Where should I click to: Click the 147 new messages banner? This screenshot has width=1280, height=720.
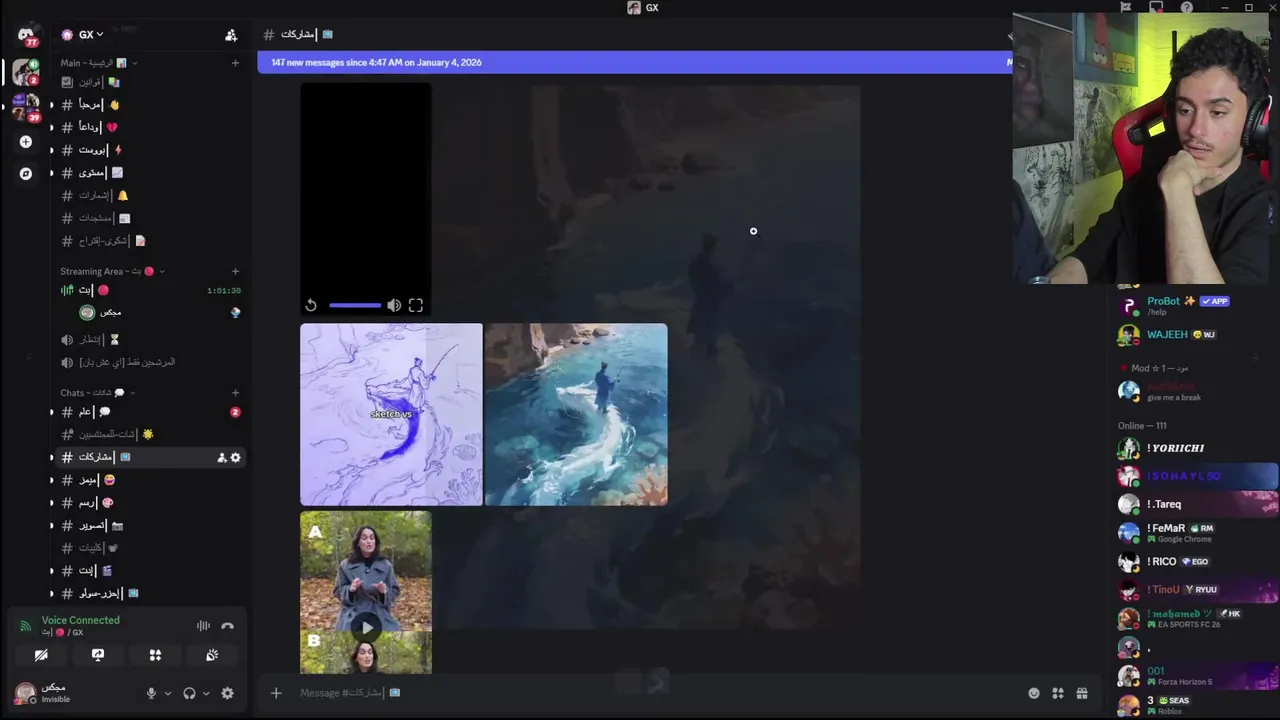[x=634, y=62]
